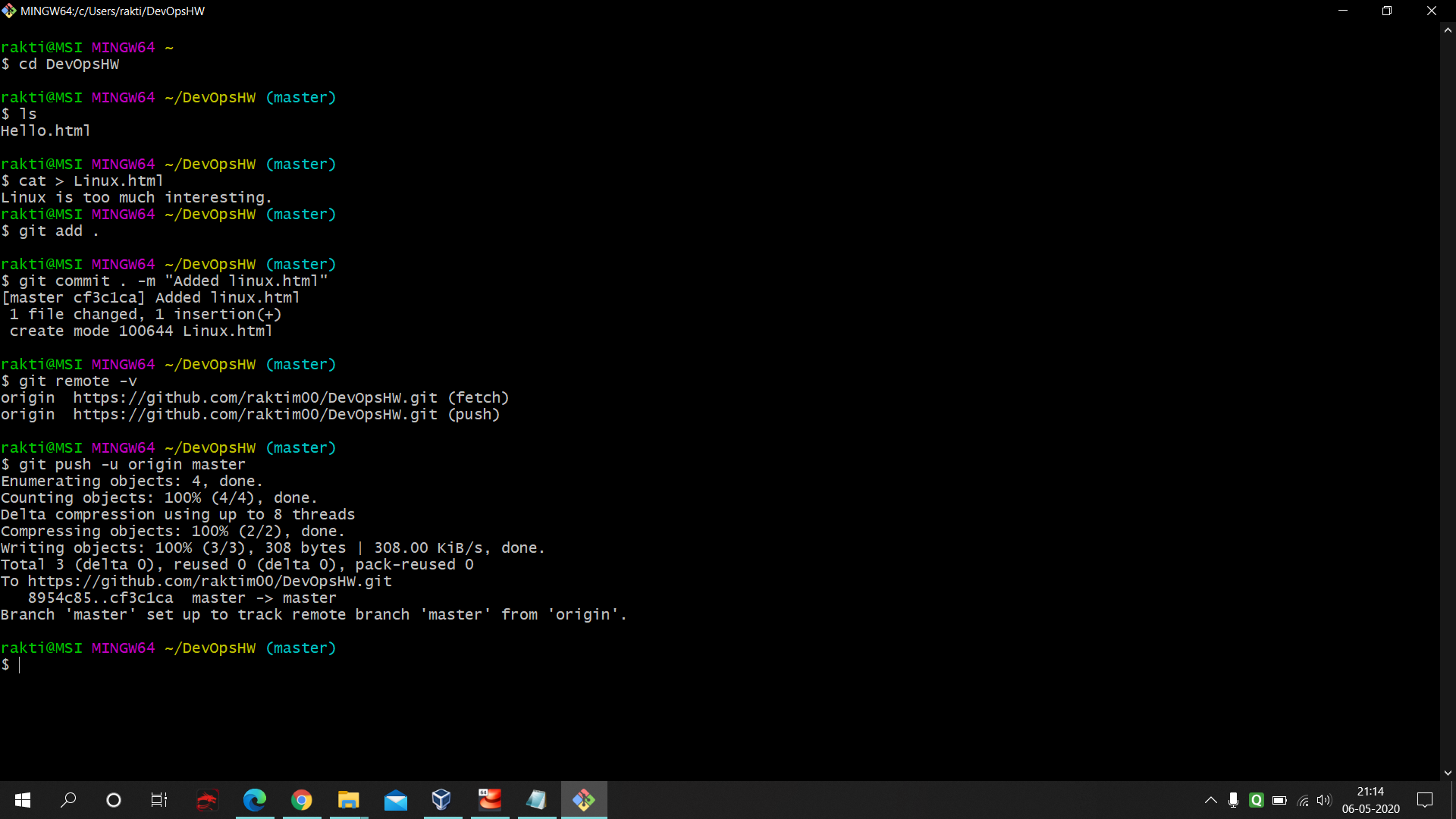
Task: Click the Git Bash window title icon
Action: click(x=9, y=11)
